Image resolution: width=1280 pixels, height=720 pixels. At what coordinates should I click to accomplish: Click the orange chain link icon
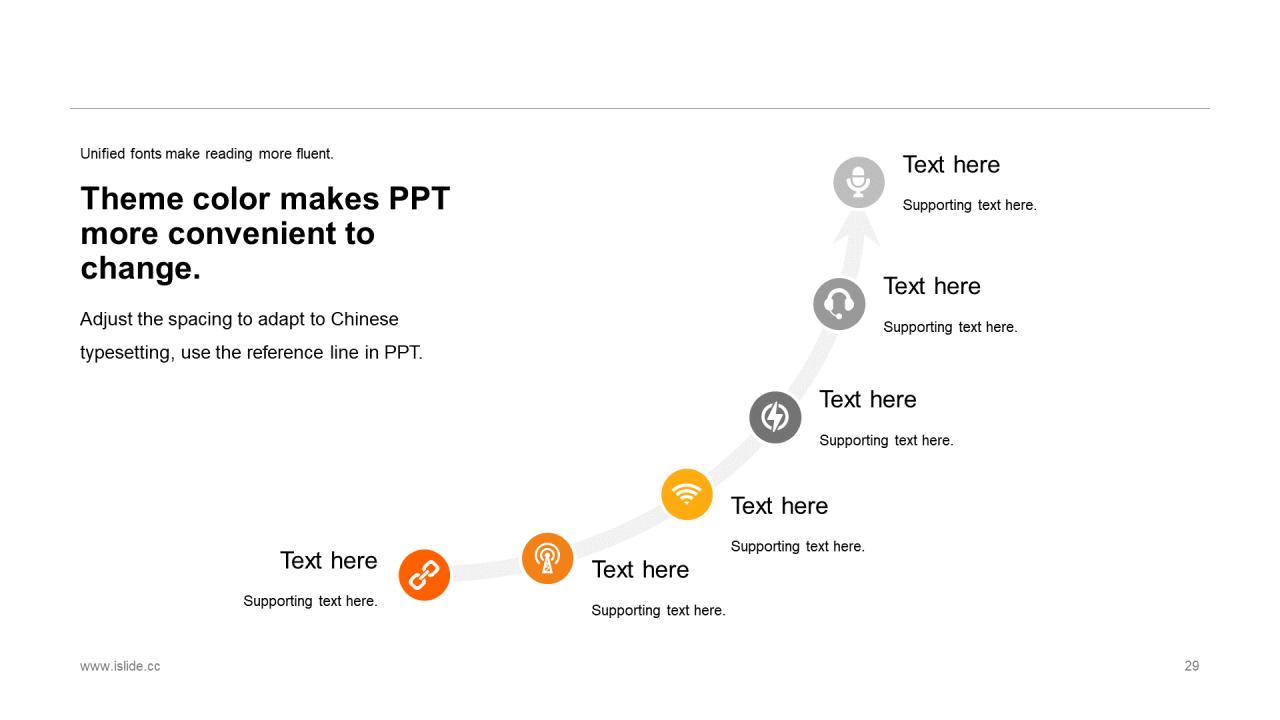coord(424,575)
